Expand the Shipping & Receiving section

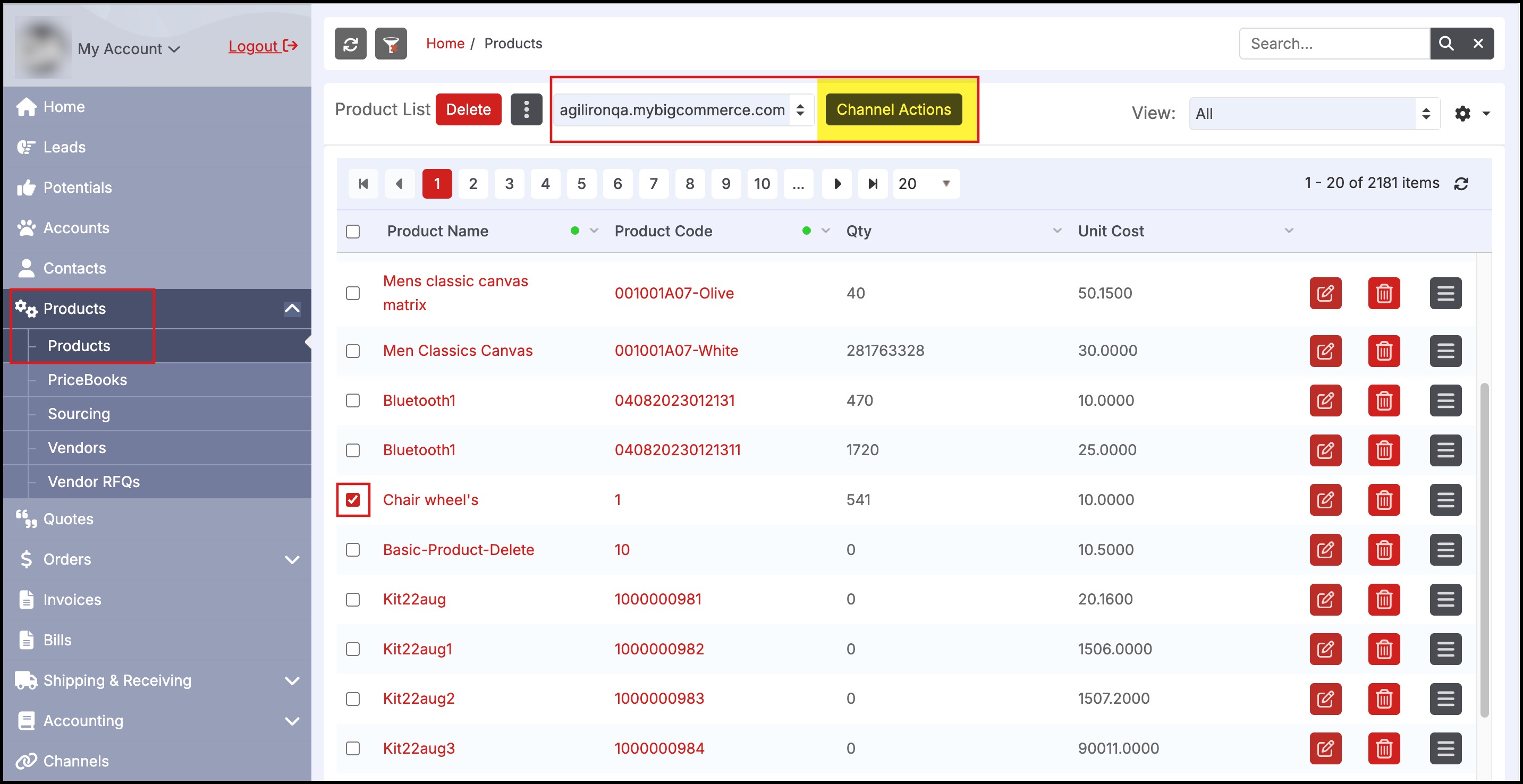(292, 680)
